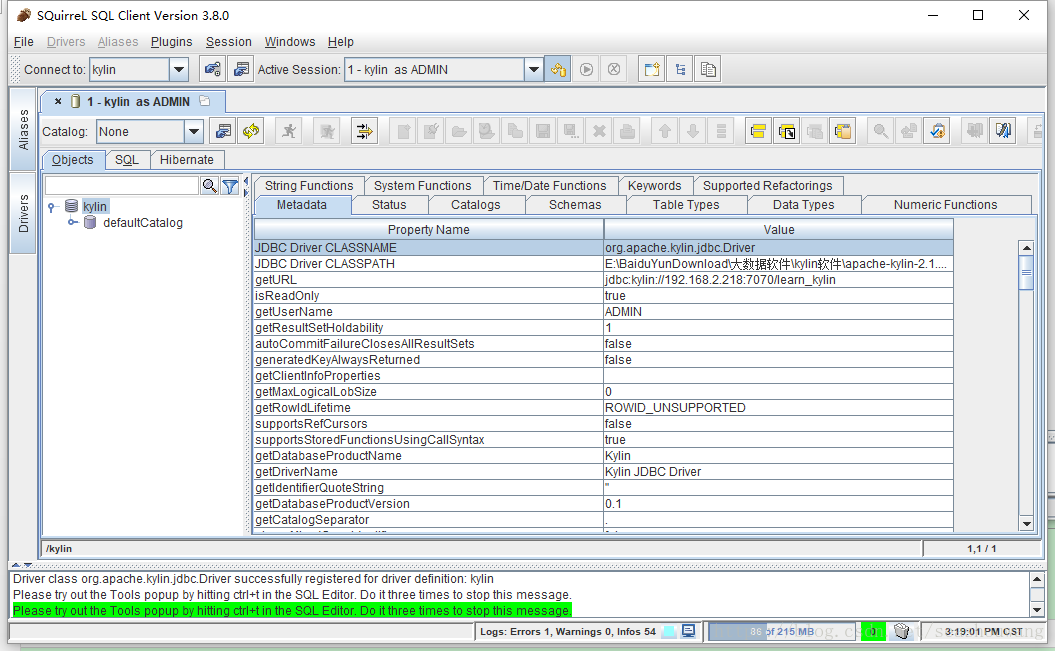1055x651 pixels.
Task: Click the object tree filter funnel icon
Action: [230, 186]
